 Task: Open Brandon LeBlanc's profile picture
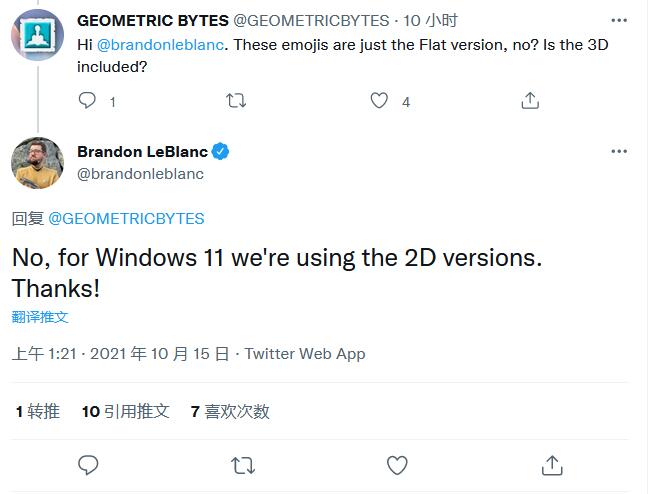pos(38,163)
